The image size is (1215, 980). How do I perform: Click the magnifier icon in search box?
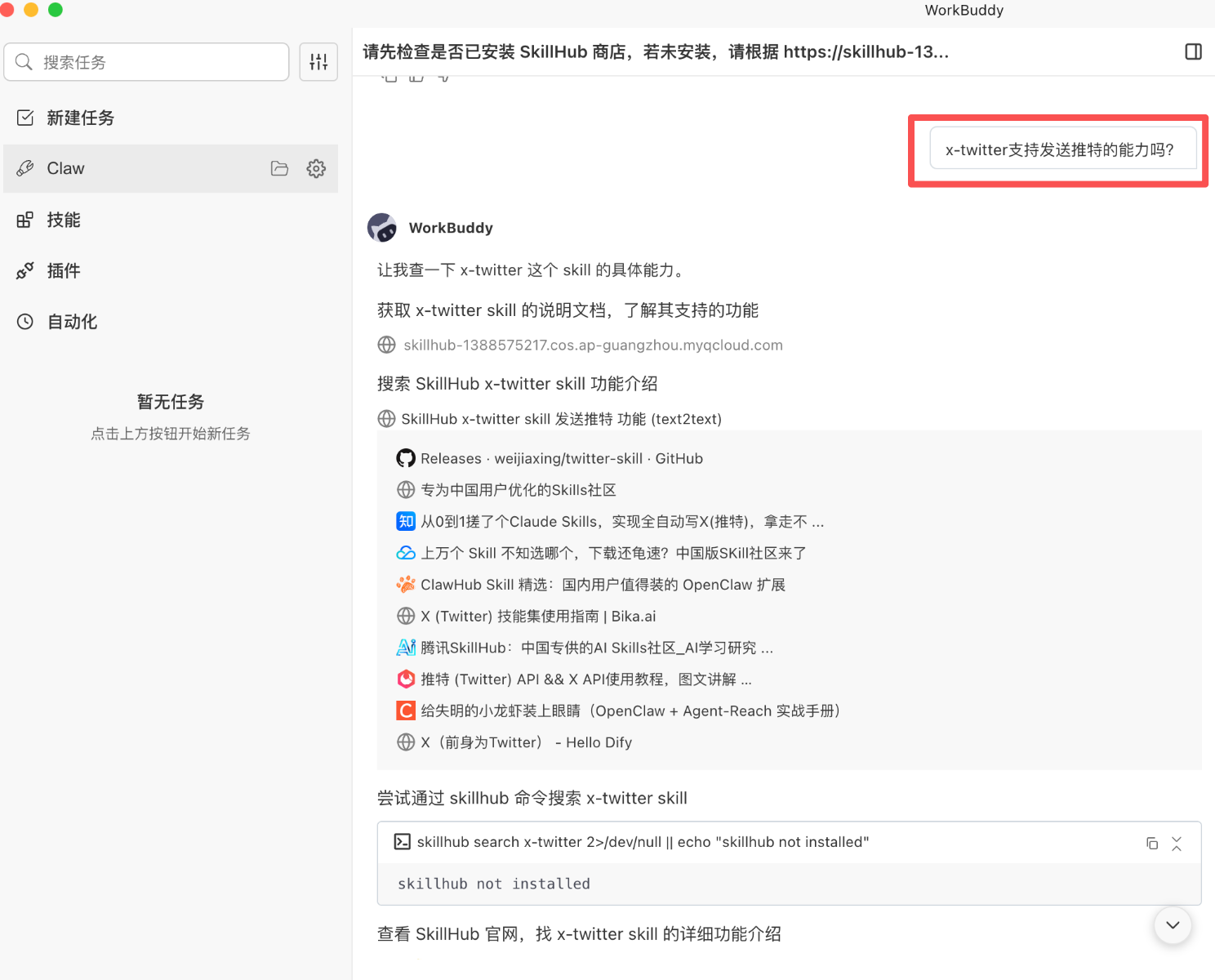24,62
